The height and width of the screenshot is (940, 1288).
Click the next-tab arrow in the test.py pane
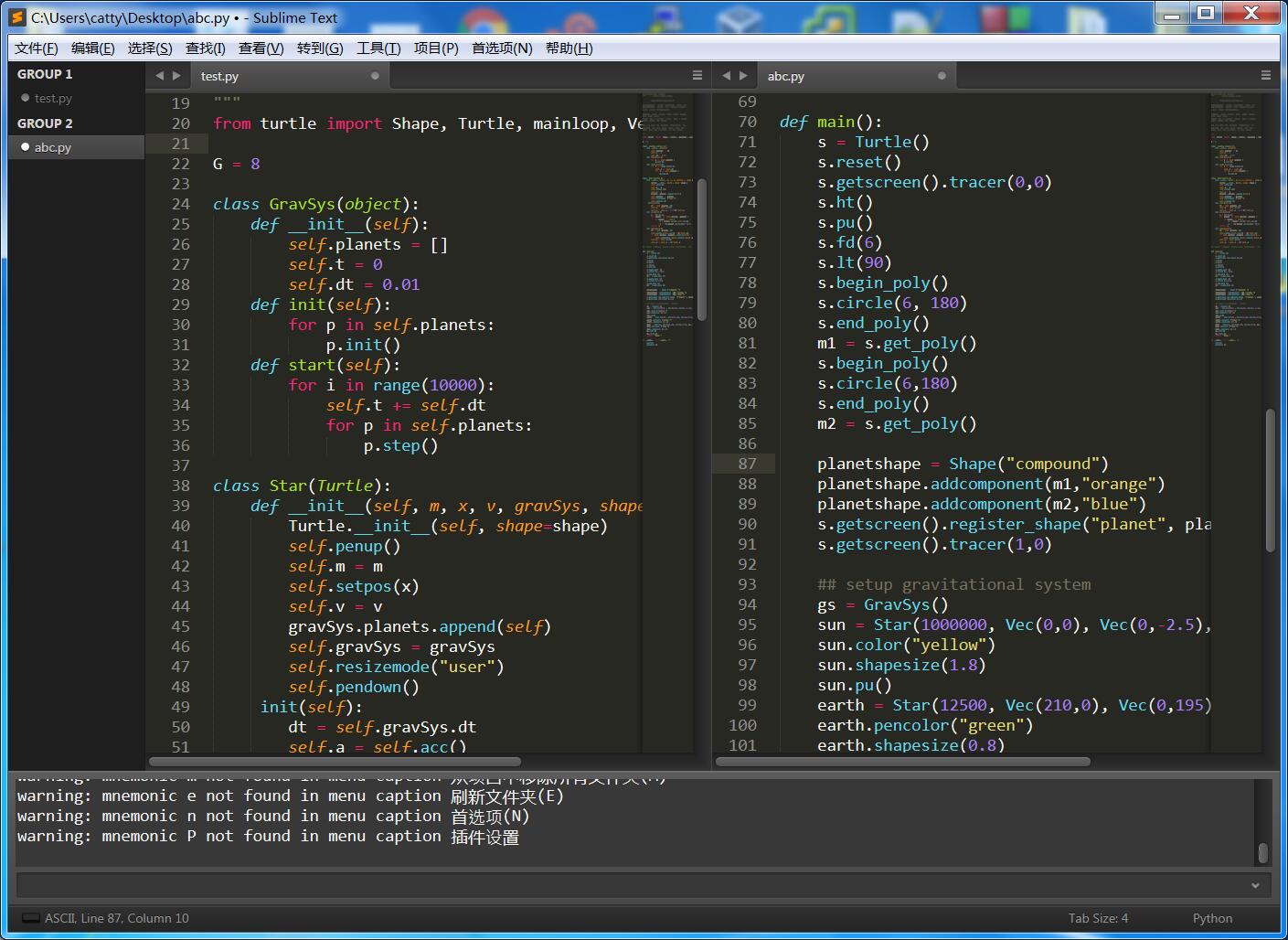[176, 76]
